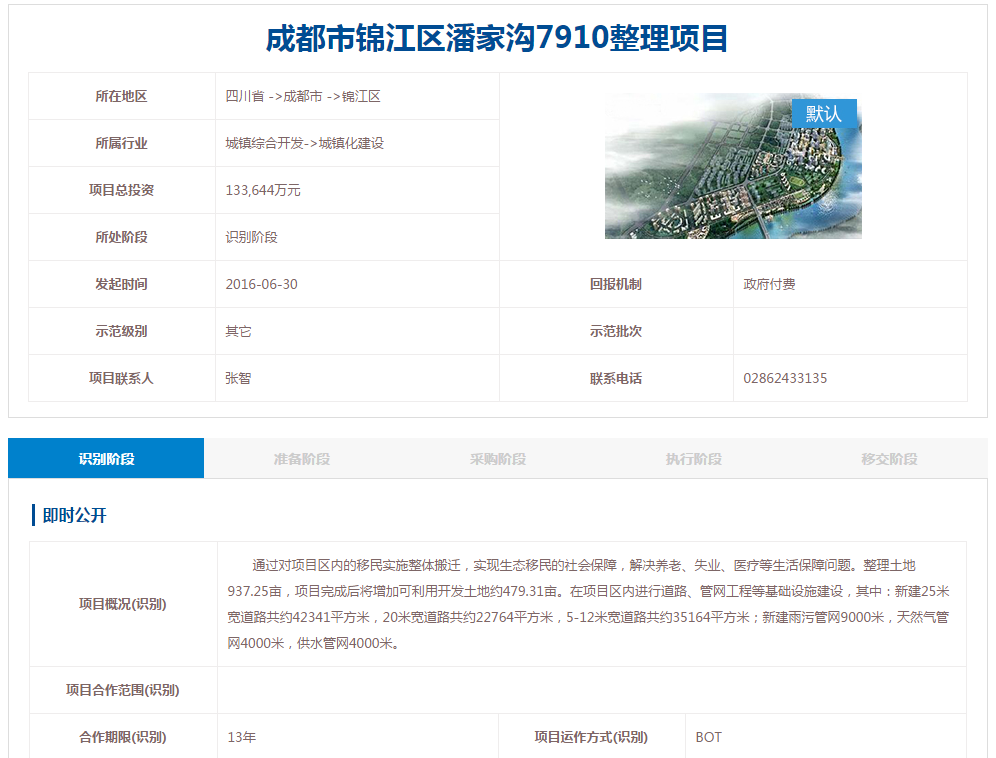996x758 pixels.
Task: Click the 项目联系人 label
Action: (x=121, y=379)
